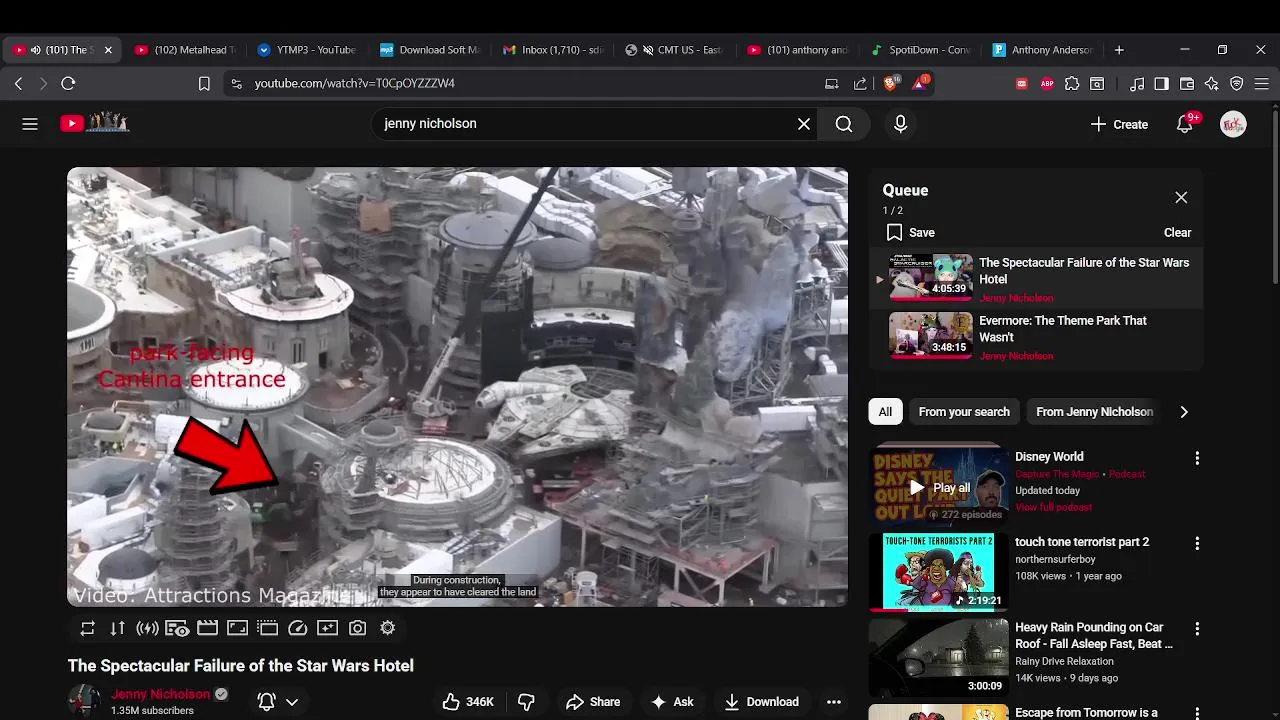Click the address bar URL

pos(355,84)
